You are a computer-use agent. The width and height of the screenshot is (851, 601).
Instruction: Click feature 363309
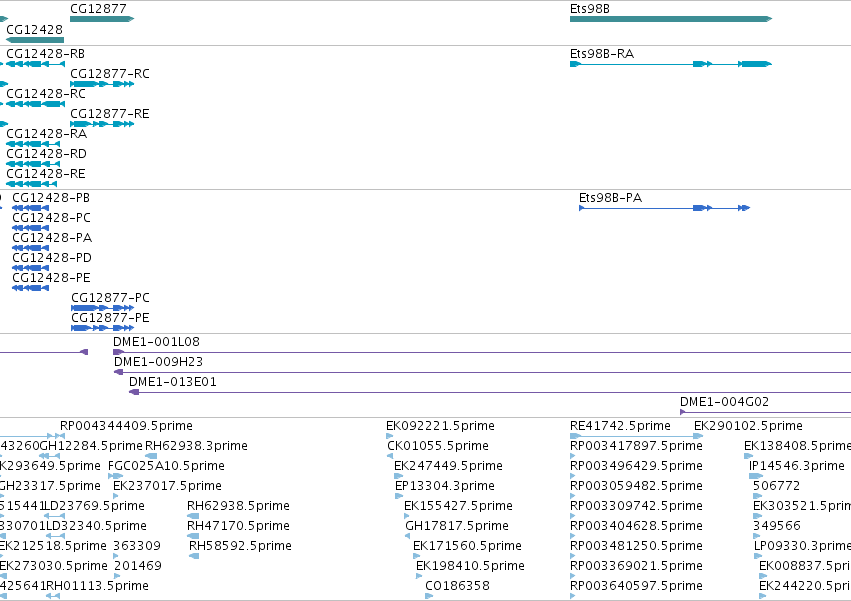click(137, 546)
